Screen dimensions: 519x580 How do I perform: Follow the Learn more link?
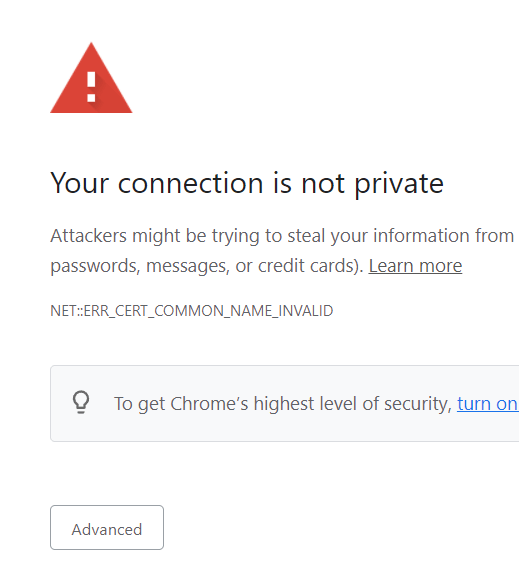click(x=415, y=266)
